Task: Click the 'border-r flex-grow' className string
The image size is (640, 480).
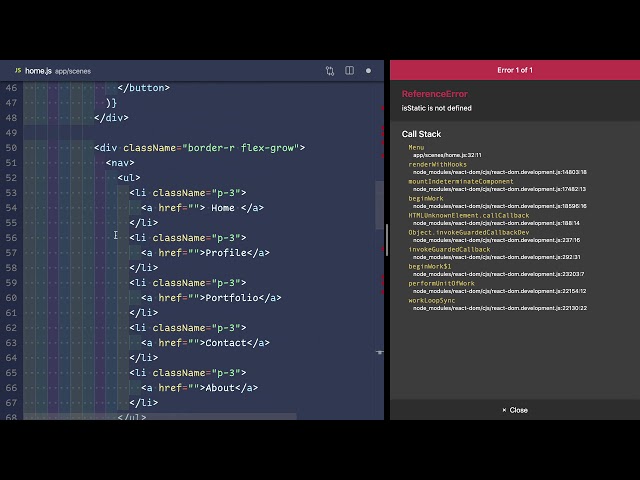Action: coord(241,148)
